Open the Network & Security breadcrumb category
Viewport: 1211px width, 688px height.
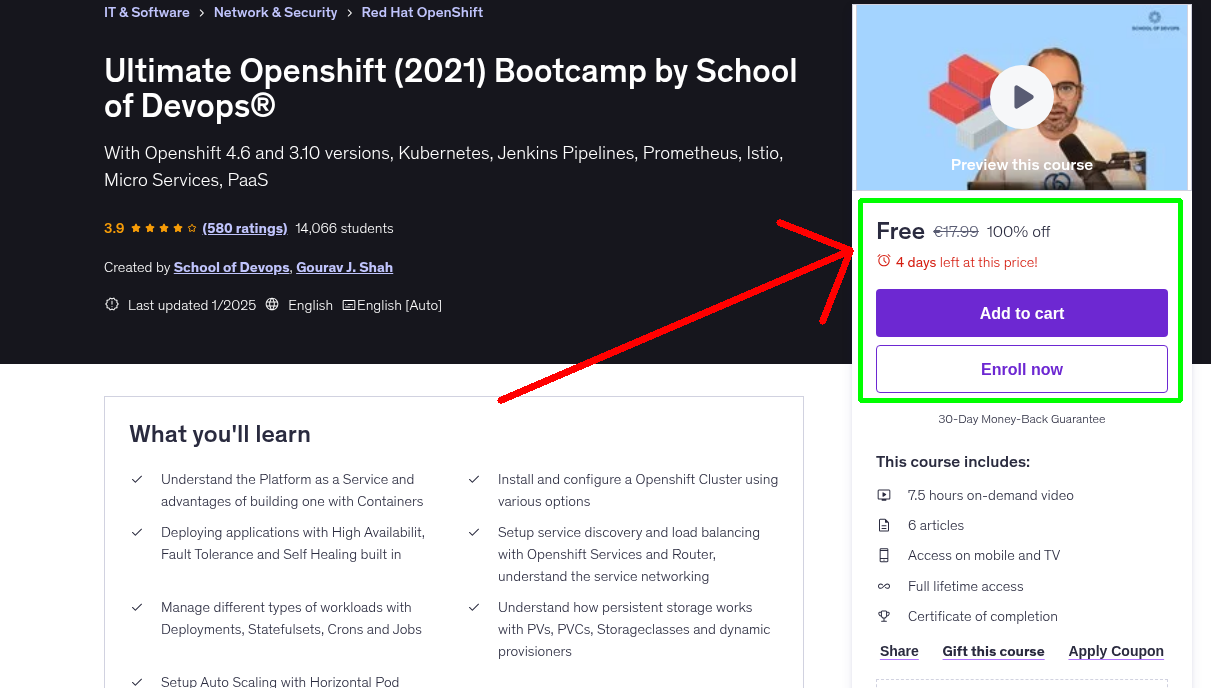tap(276, 12)
